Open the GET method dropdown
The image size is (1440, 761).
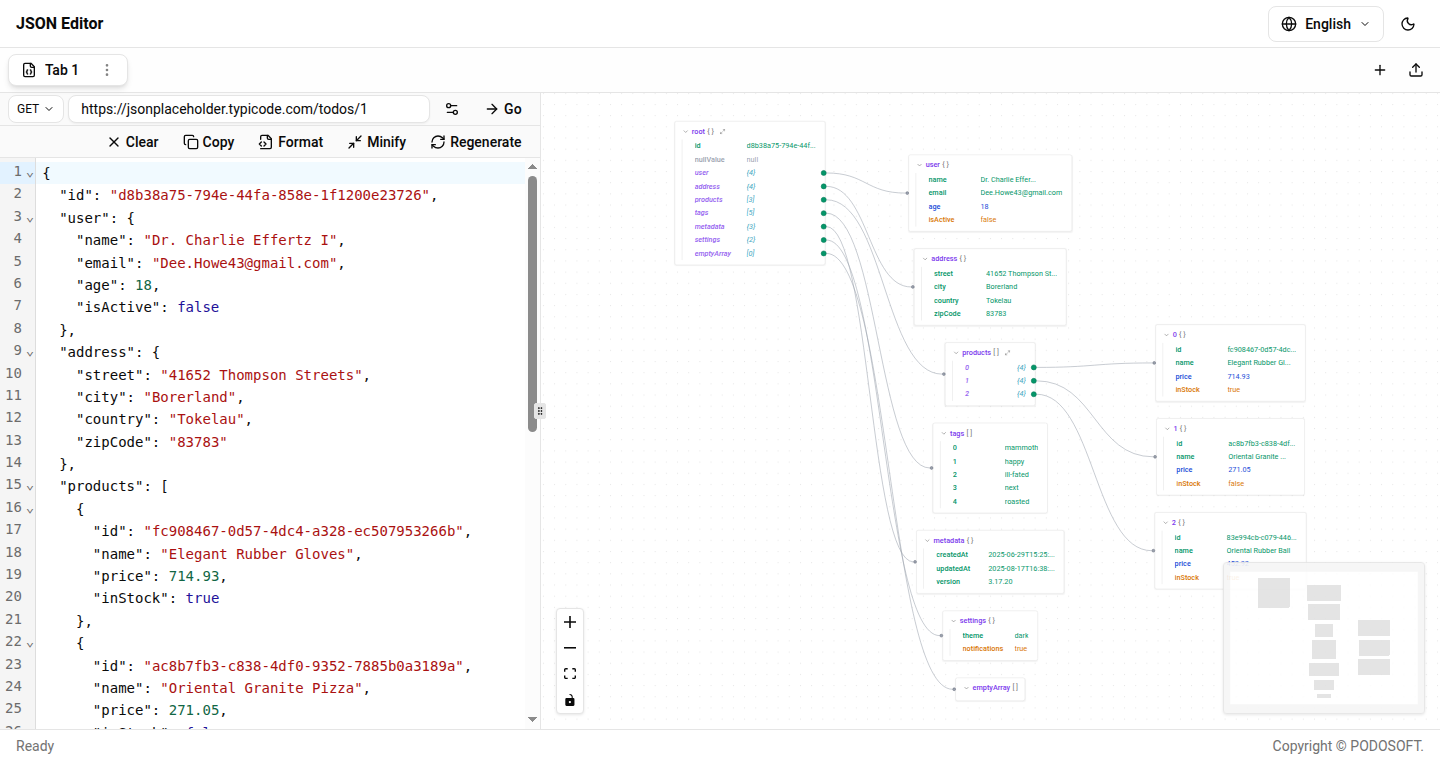(x=36, y=109)
